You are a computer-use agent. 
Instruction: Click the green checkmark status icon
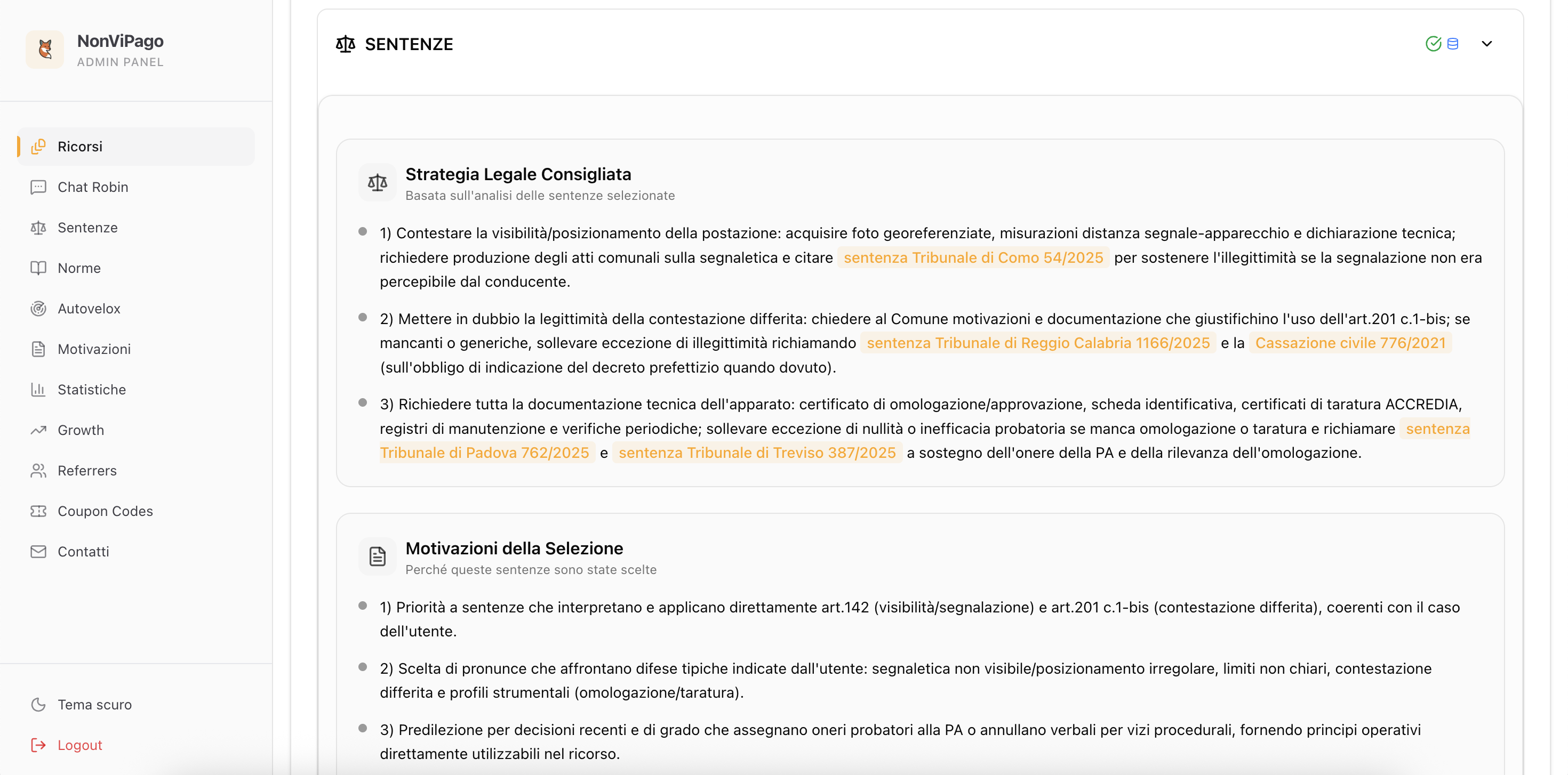[x=1433, y=44]
